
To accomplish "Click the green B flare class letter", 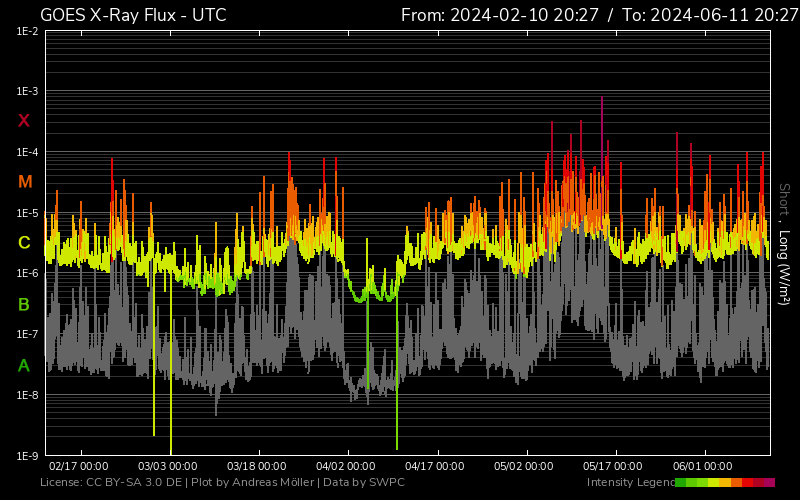I will [23, 305].
